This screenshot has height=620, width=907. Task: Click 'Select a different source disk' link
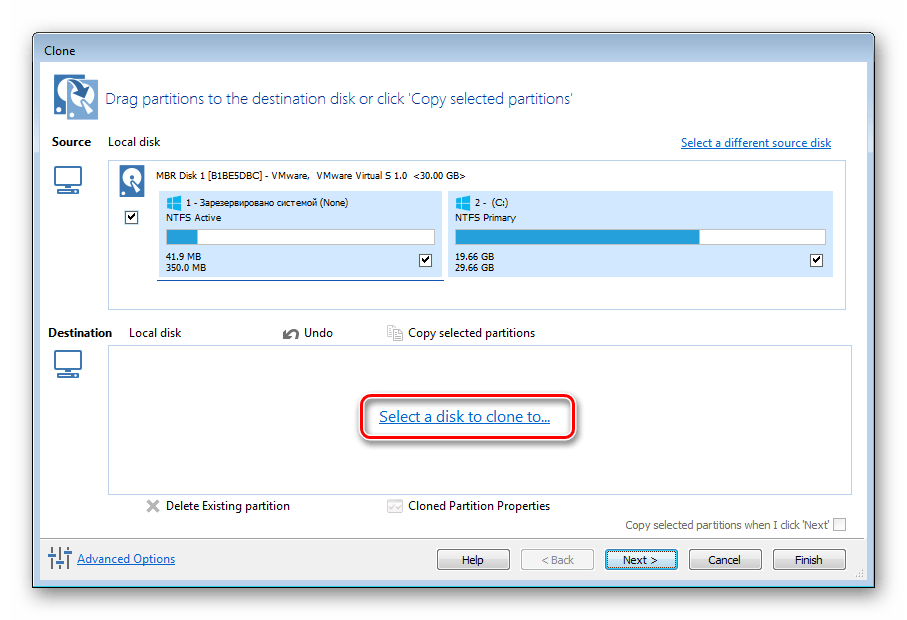[755, 143]
